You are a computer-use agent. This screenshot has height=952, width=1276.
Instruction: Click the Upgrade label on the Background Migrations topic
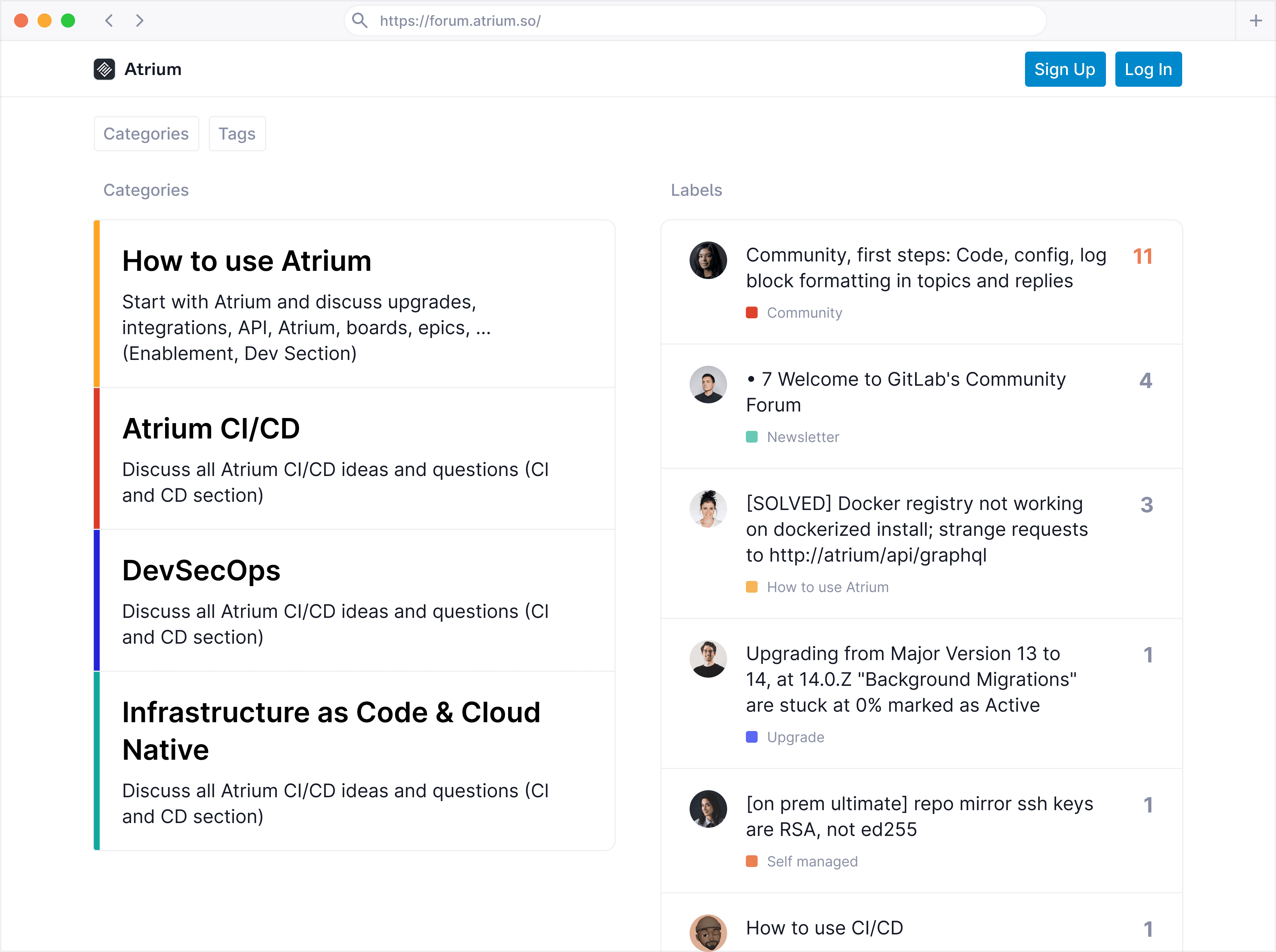coord(795,737)
